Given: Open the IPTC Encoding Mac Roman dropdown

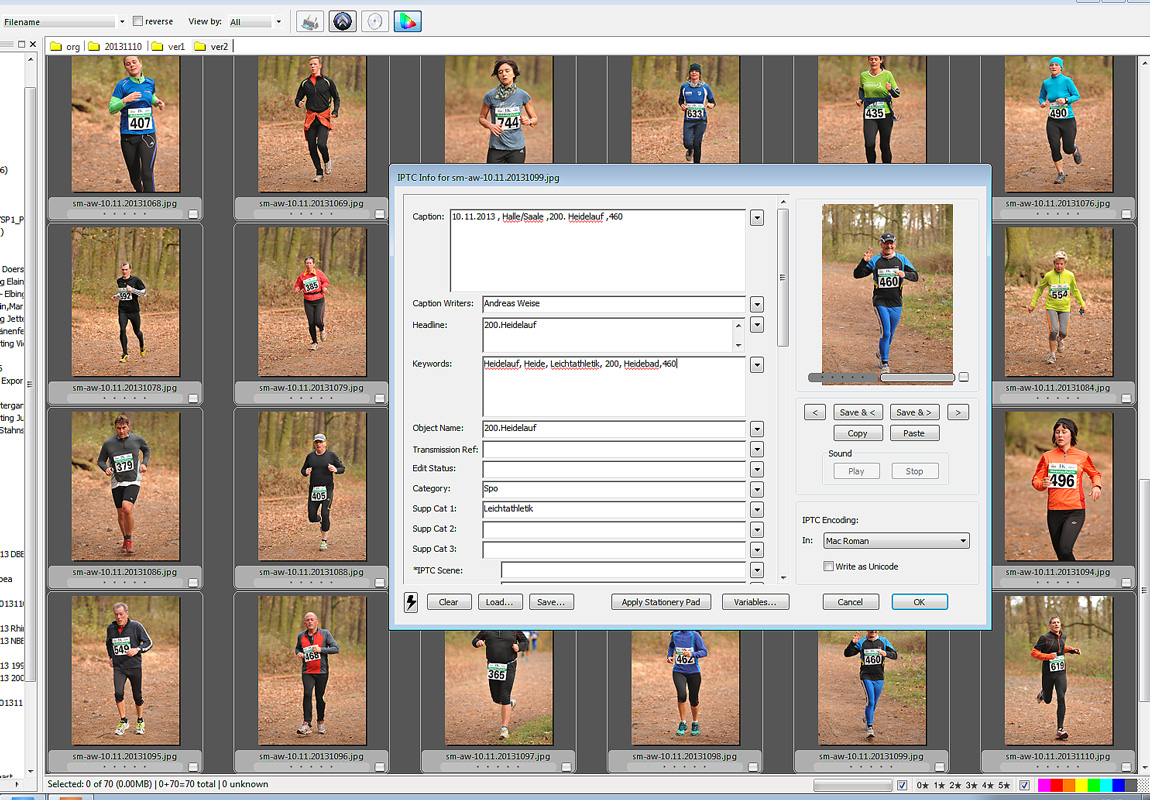Looking at the screenshot, I should pyautogui.click(x=895, y=541).
